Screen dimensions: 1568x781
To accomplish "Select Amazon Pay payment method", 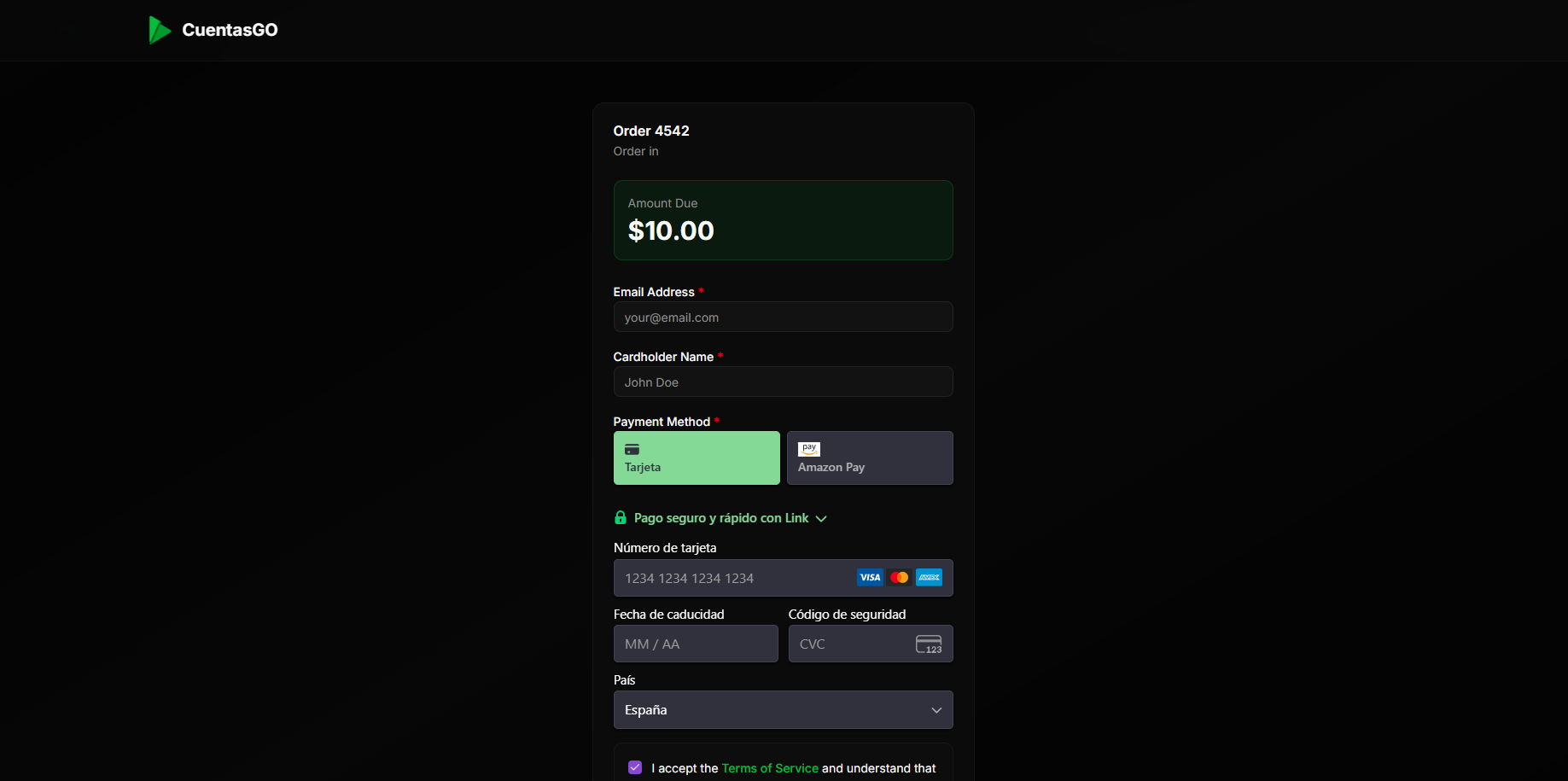I will [870, 458].
